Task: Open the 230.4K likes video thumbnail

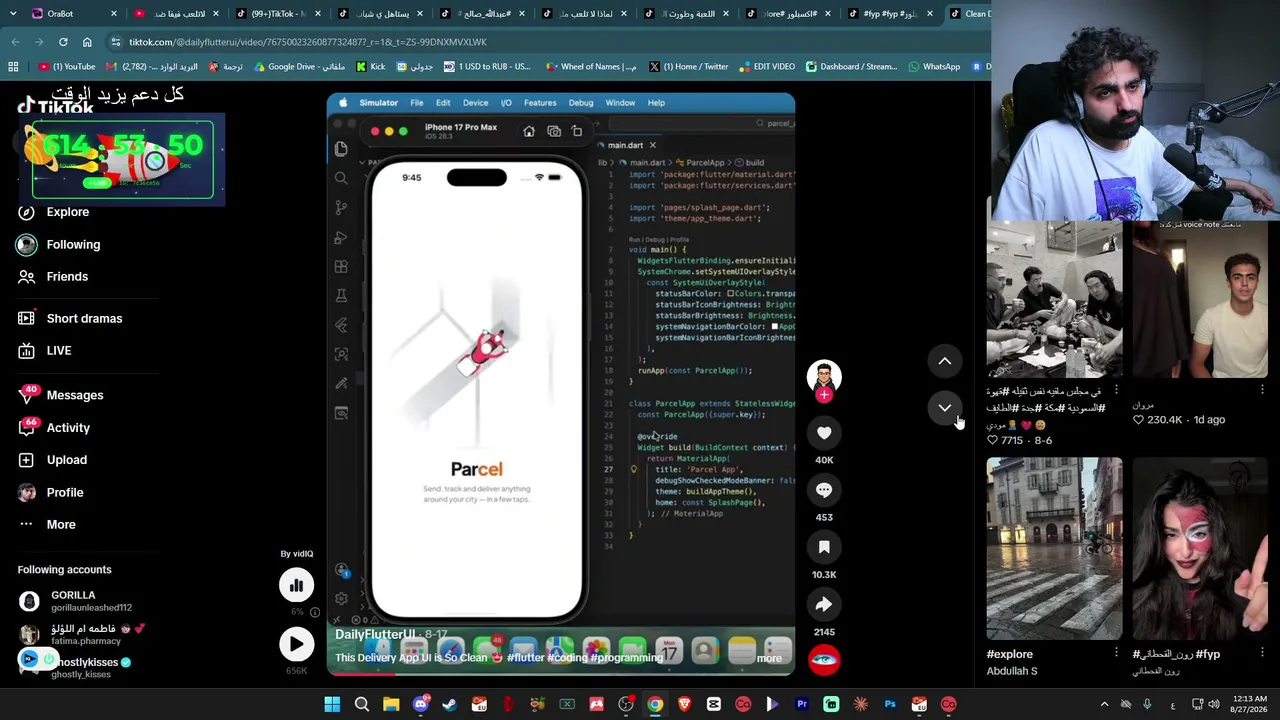Action: click(1200, 300)
